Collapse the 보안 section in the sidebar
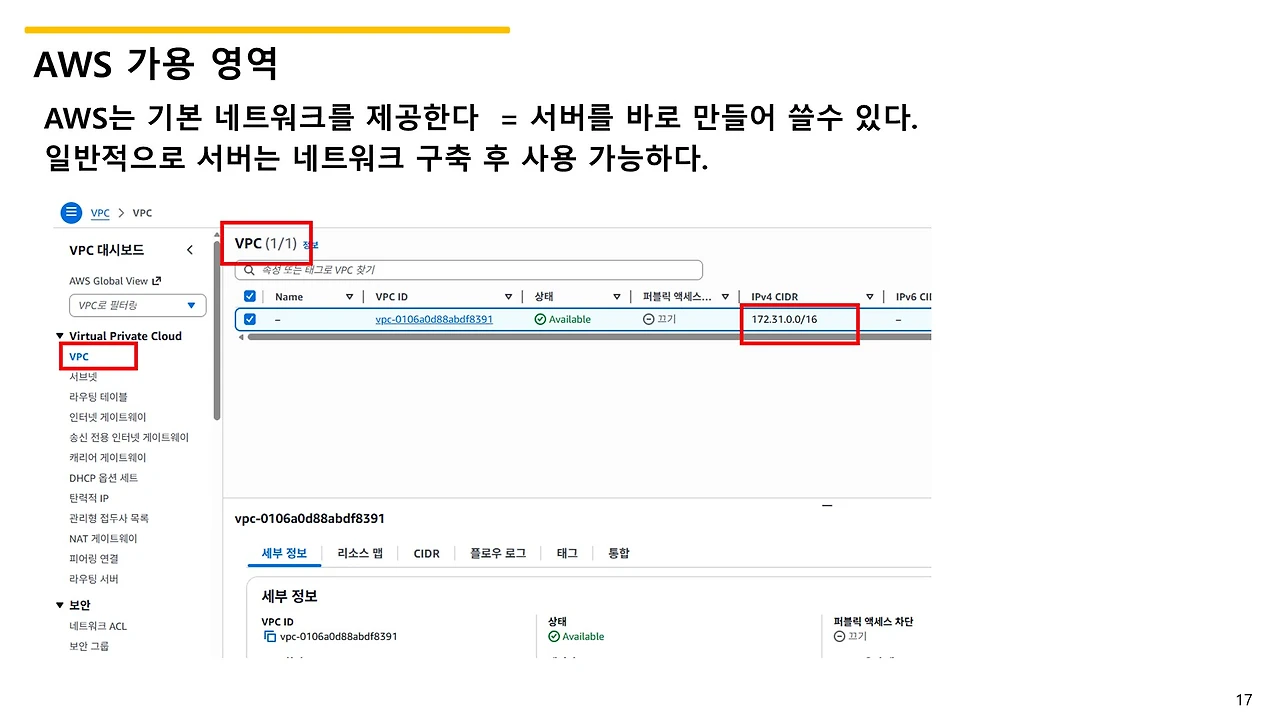 (60, 604)
